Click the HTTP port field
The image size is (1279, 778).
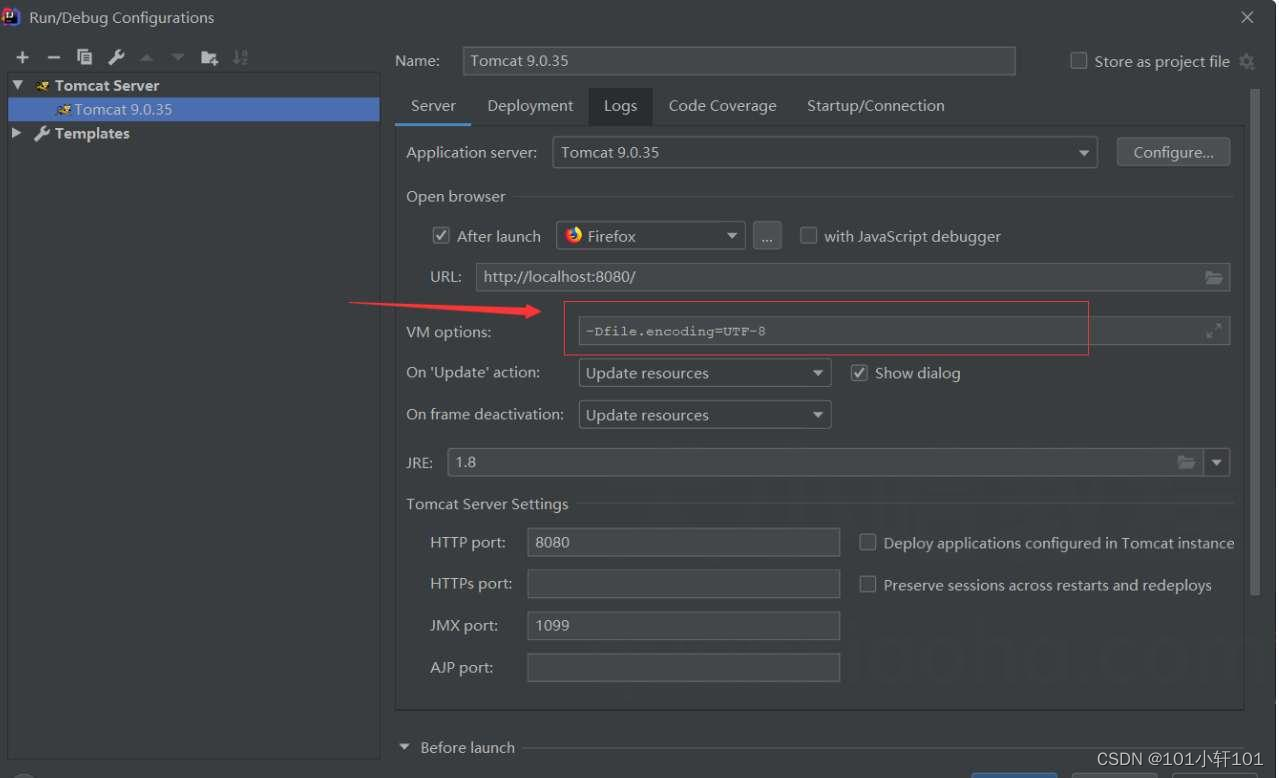(x=683, y=543)
